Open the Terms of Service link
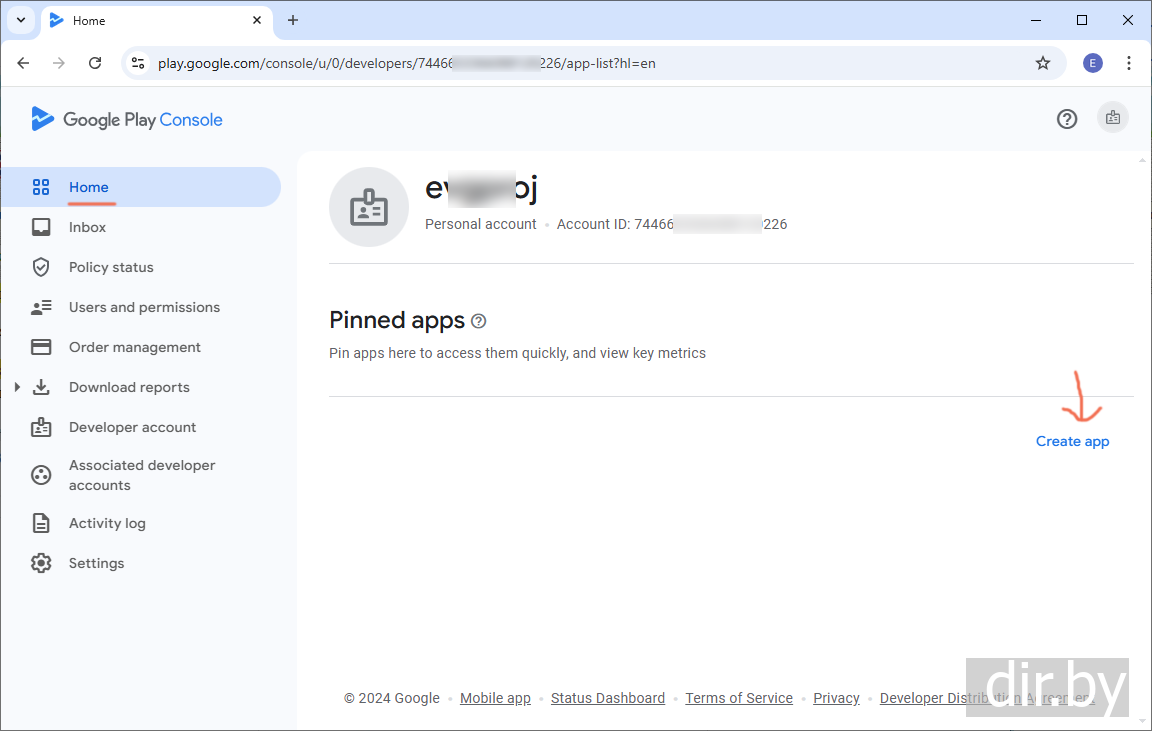Viewport: 1152px width, 731px height. click(x=739, y=698)
